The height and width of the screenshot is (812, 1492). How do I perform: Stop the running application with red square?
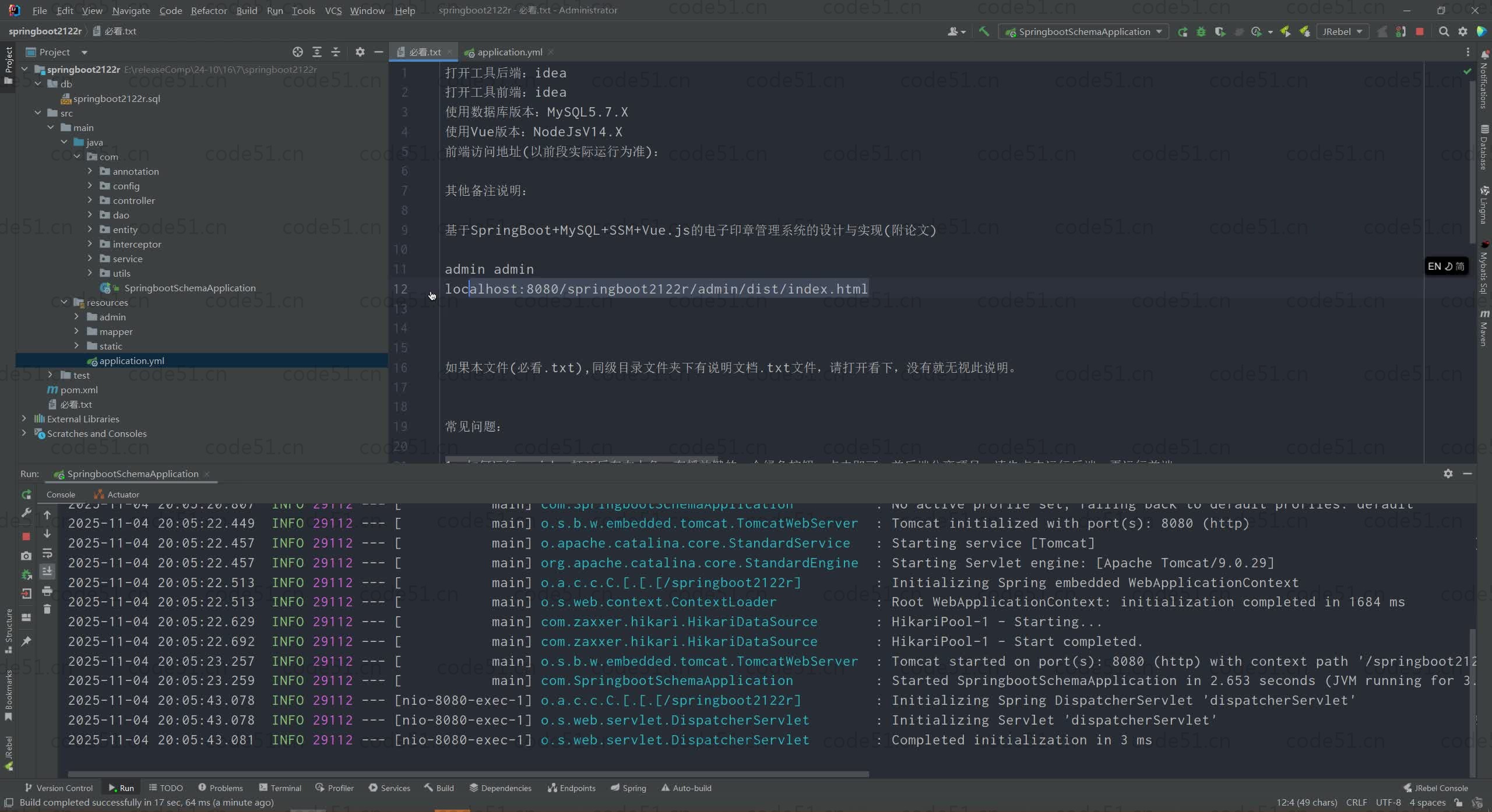pos(1420,31)
